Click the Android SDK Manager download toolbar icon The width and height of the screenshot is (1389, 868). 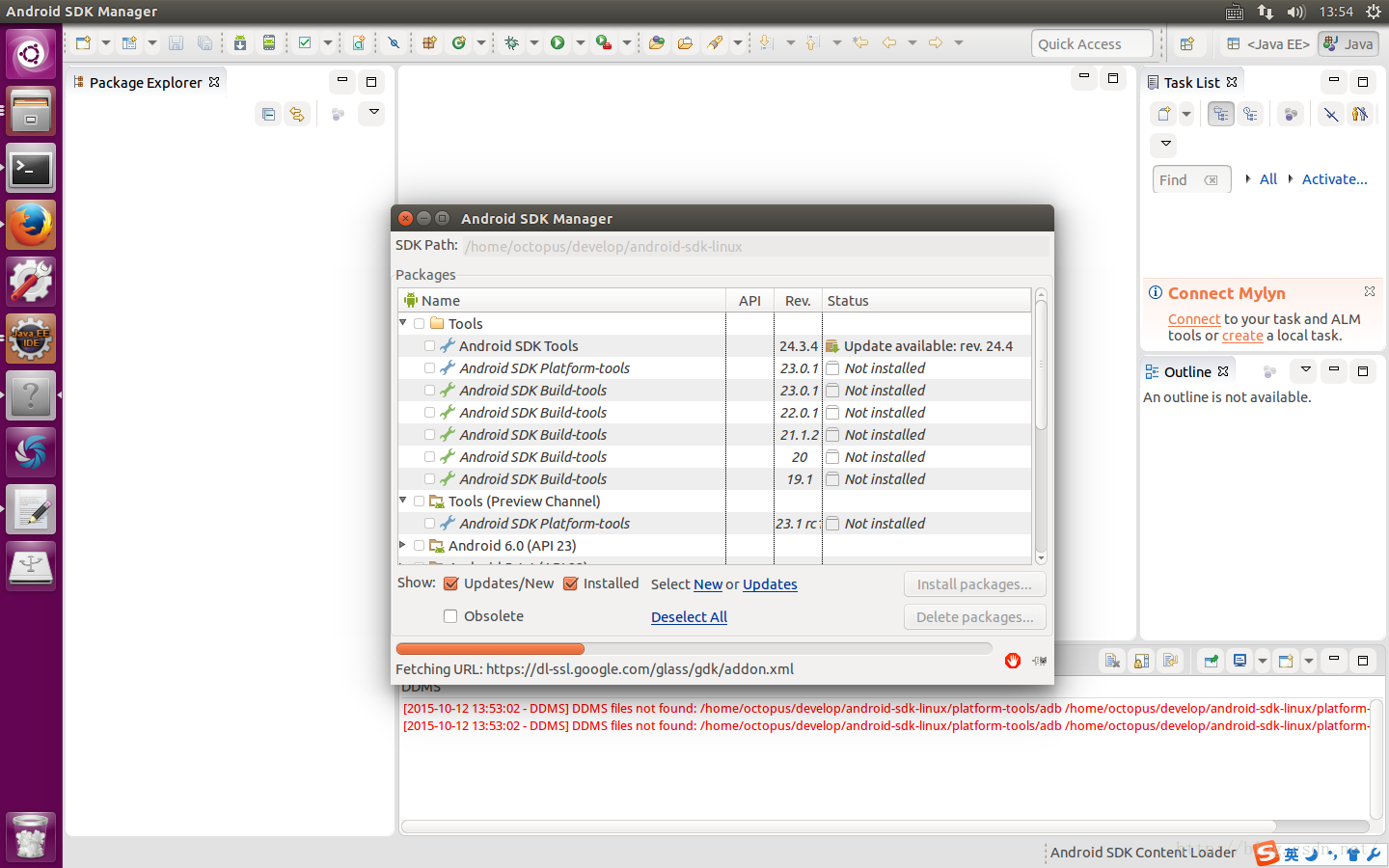[x=240, y=42]
